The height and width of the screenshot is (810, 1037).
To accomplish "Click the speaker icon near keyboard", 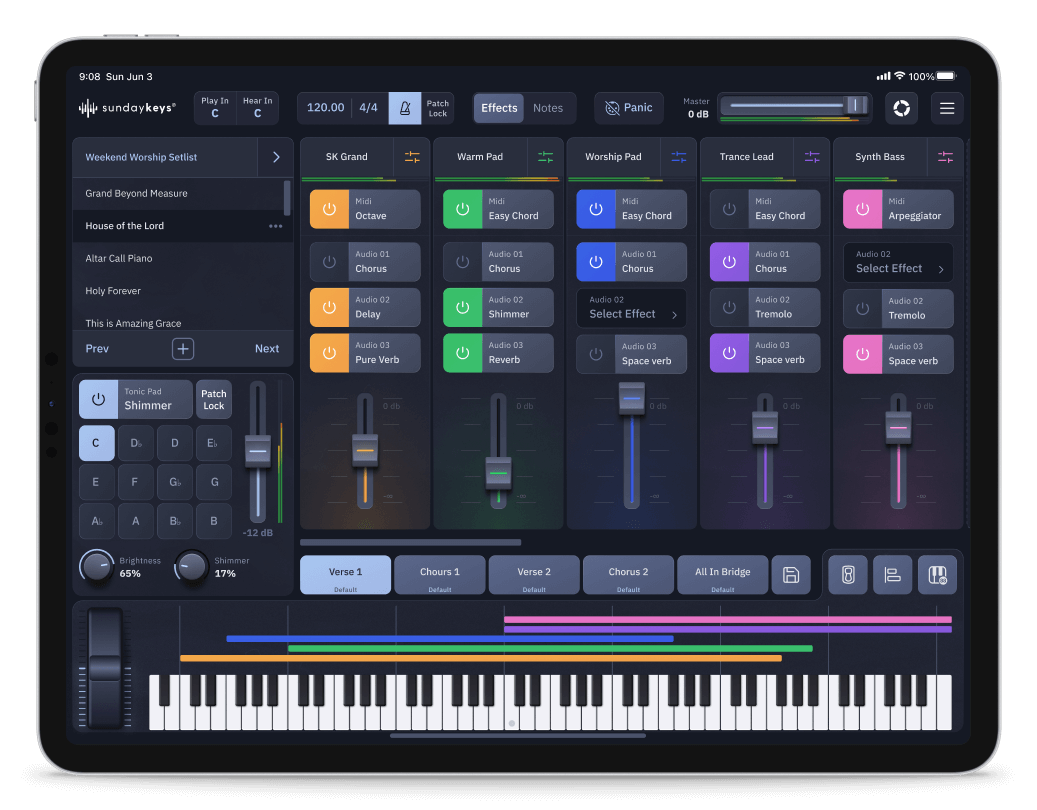I will (848, 575).
